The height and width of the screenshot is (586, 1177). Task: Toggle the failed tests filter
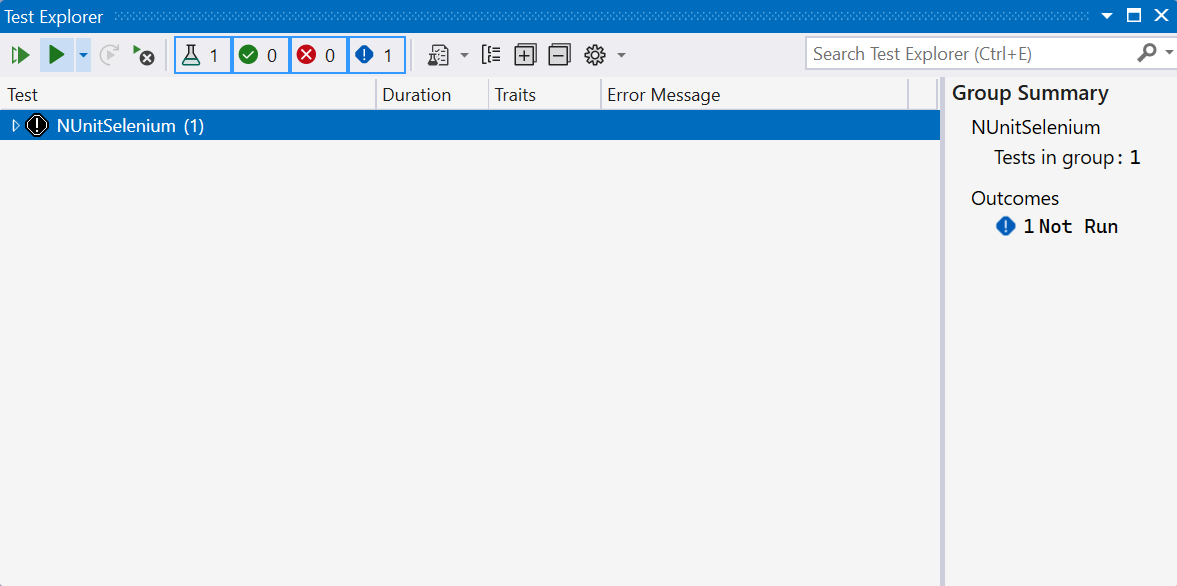point(319,55)
